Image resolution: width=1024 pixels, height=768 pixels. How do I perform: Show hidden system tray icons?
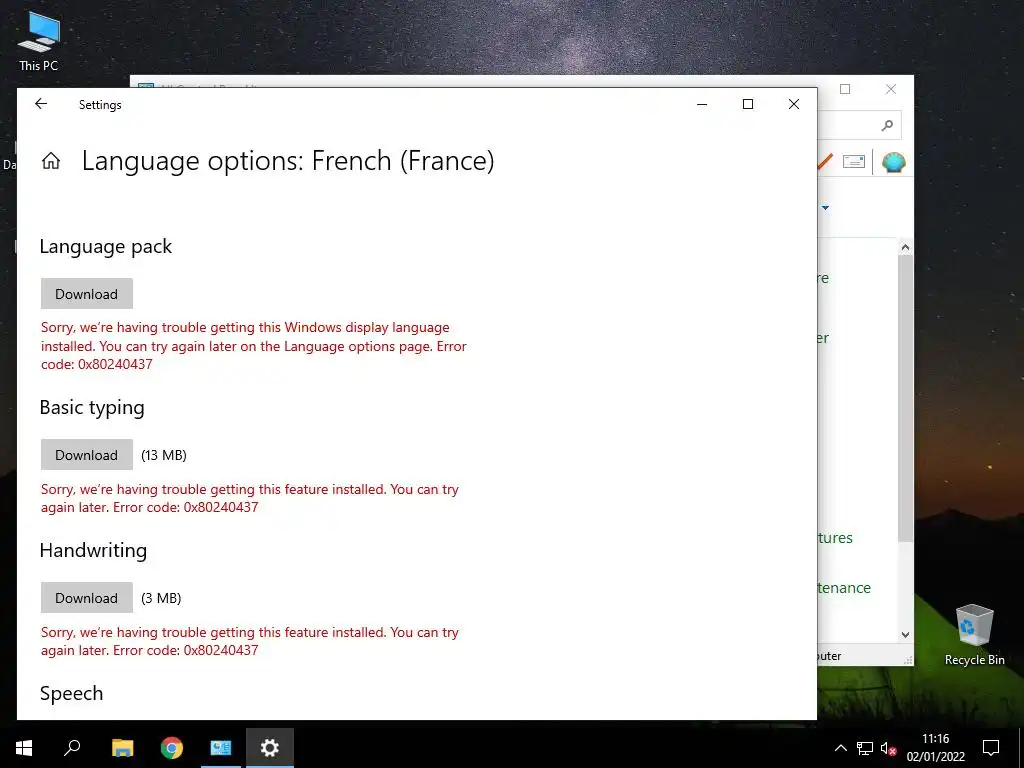(841, 748)
